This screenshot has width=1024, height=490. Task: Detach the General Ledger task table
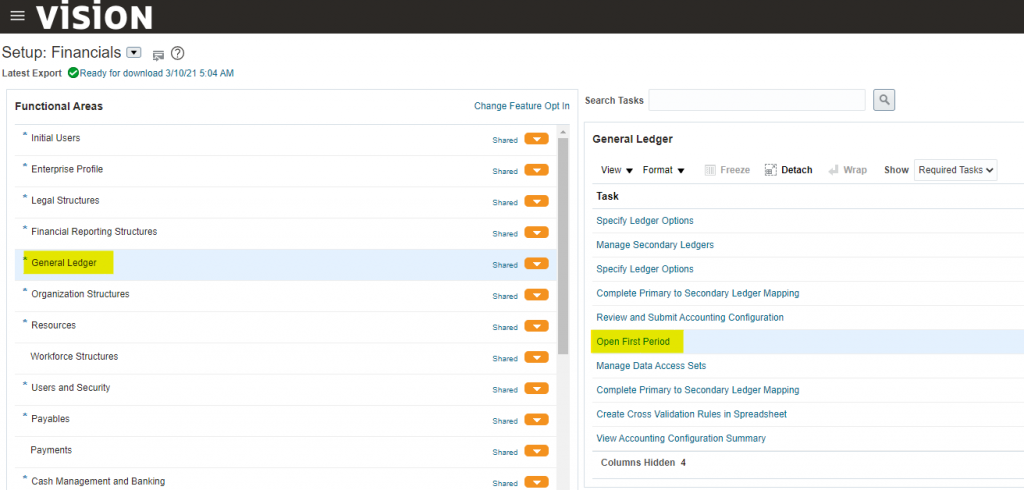788,170
